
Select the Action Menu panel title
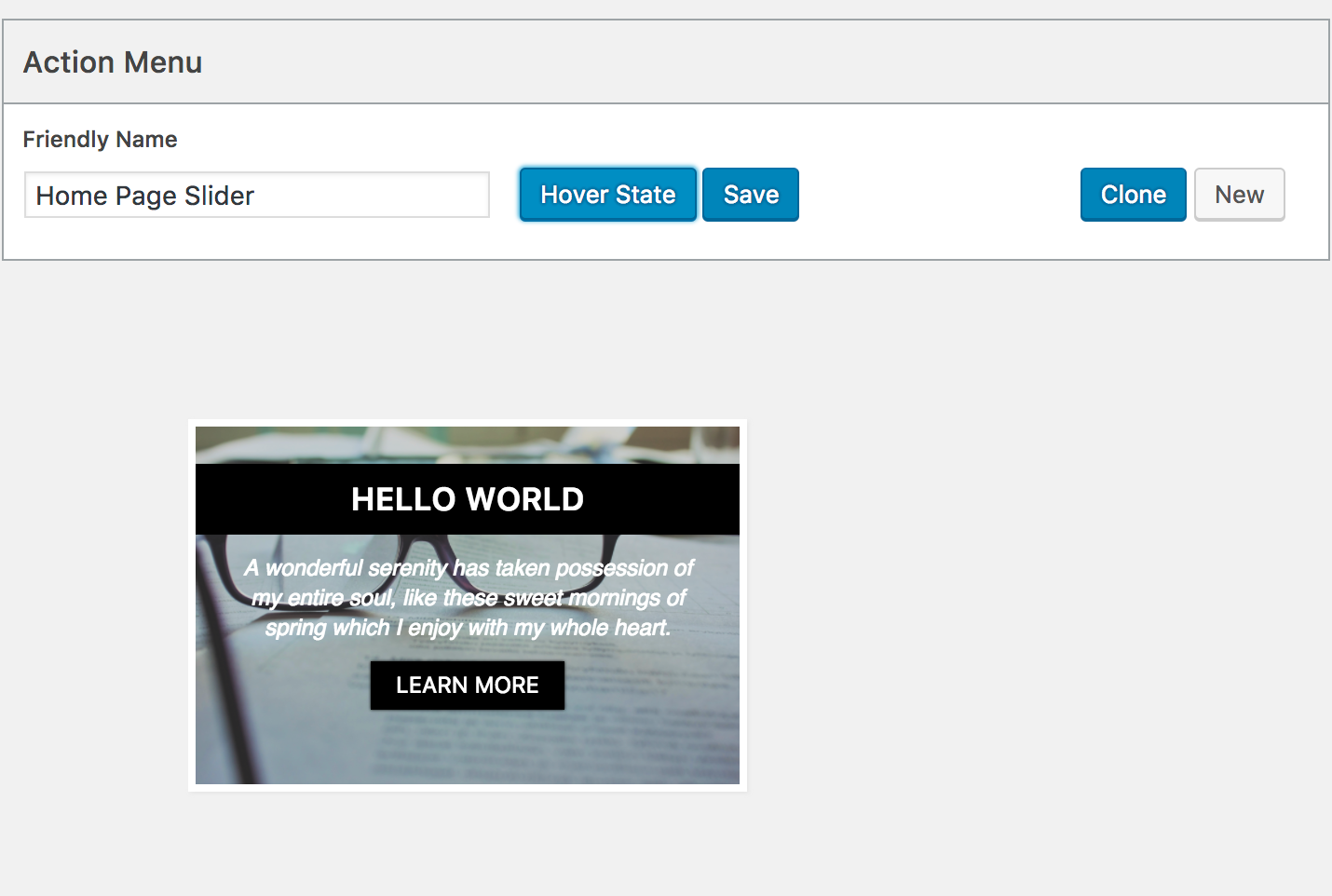click(x=113, y=62)
